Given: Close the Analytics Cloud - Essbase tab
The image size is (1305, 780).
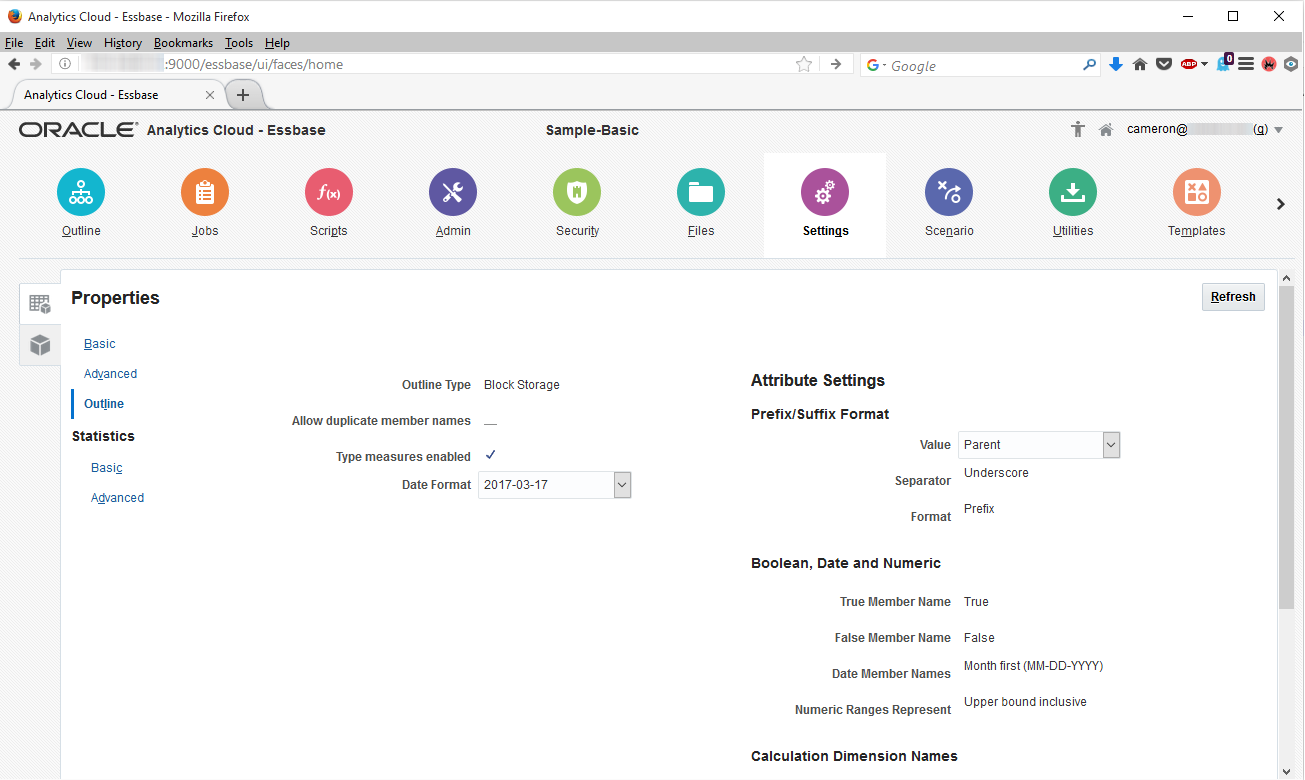Looking at the screenshot, I should (x=209, y=95).
